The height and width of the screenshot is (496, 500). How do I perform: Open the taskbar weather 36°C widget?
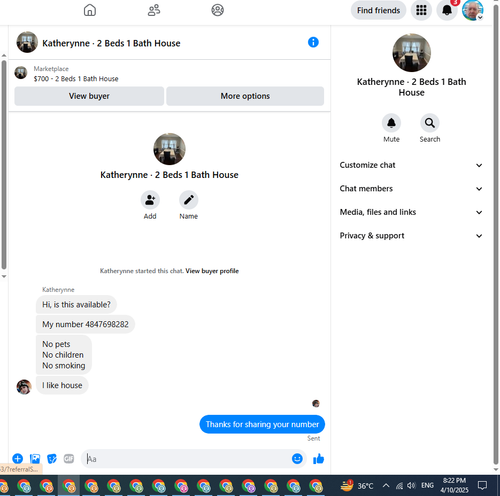357,486
